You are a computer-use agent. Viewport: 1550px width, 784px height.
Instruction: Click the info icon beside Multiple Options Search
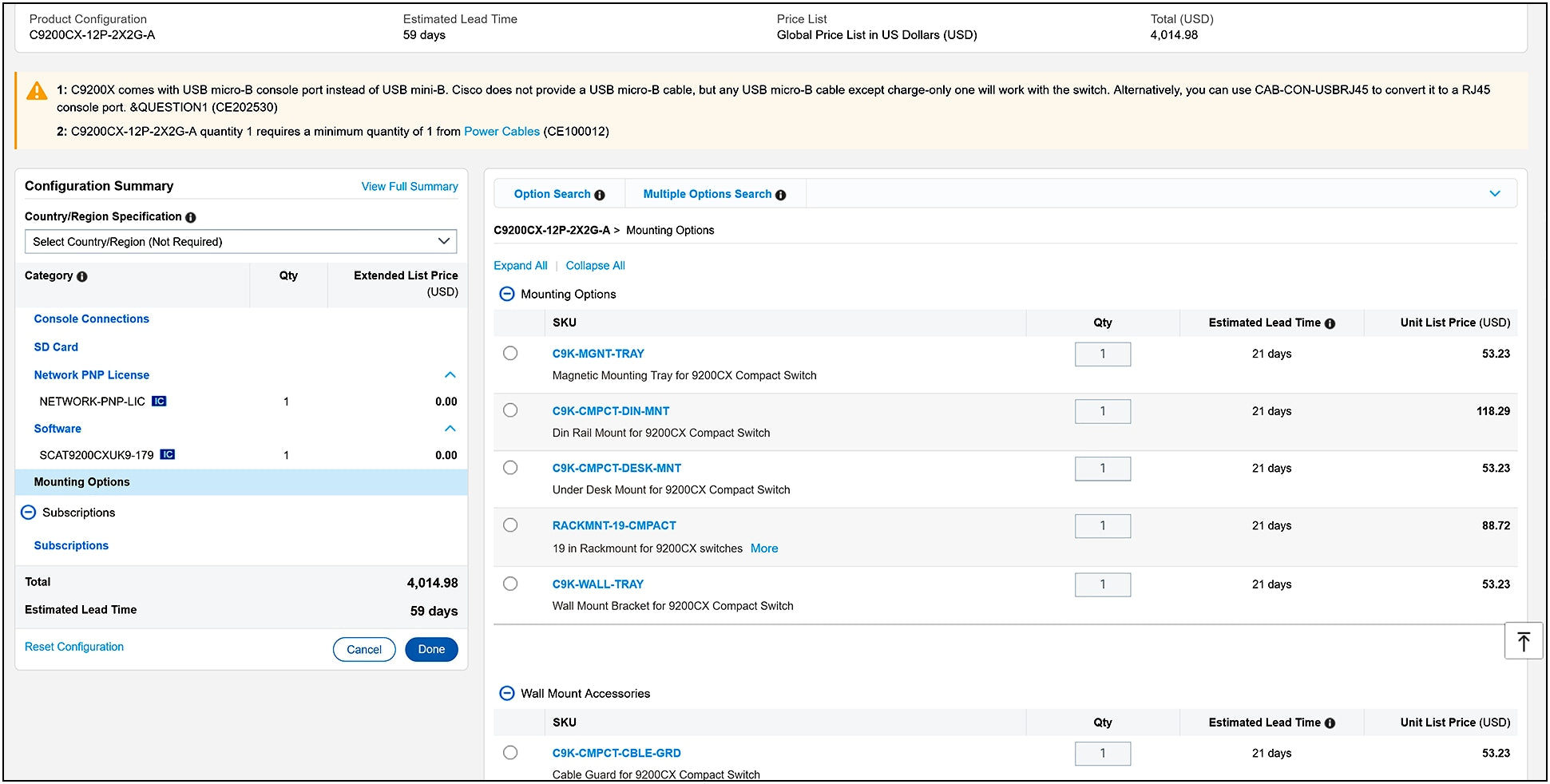(781, 195)
